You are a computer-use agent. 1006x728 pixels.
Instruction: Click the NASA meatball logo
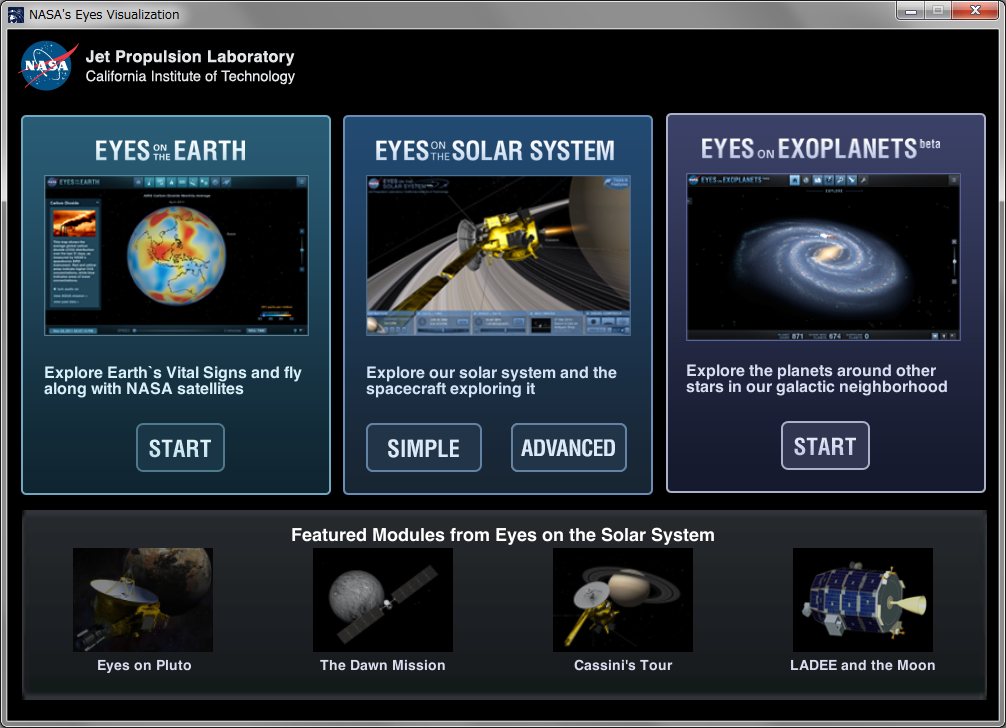pyautogui.click(x=47, y=67)
